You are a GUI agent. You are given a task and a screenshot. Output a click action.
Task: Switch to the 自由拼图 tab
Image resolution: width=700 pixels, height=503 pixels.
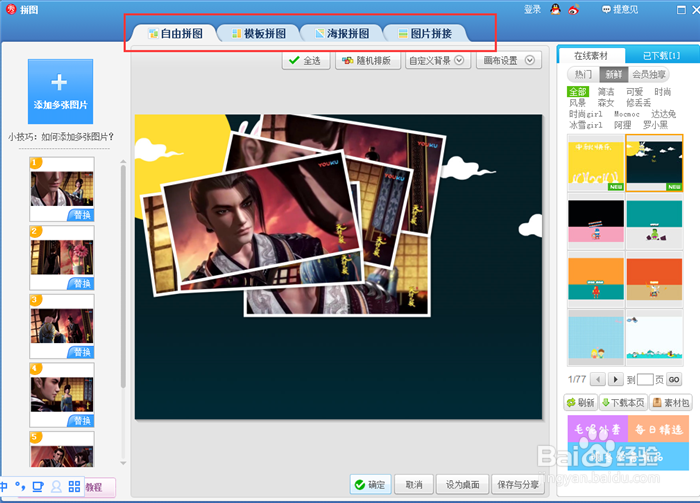point(175,33)
